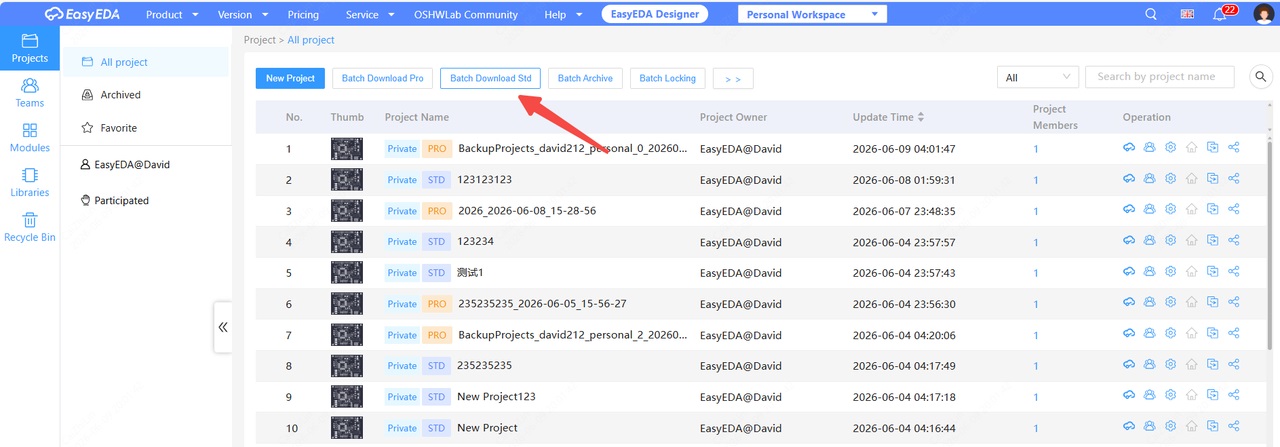Click the Batch Archive button
The image size is (1280, 447).
585,78
